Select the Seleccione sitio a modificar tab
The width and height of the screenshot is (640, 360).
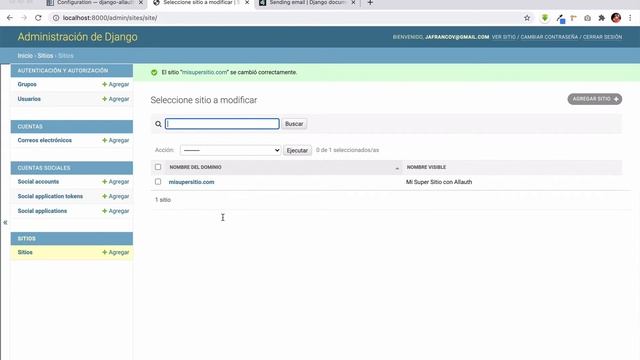(x=201, y=3)
